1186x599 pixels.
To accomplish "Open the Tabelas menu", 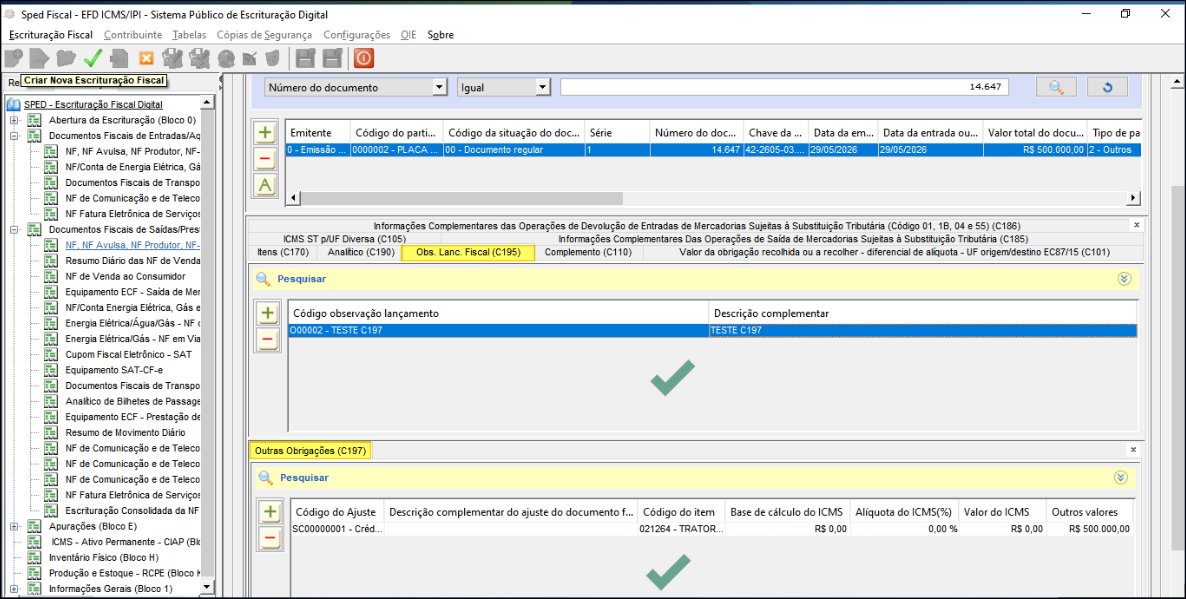I will pyautogui.click(x=188, y=35).
